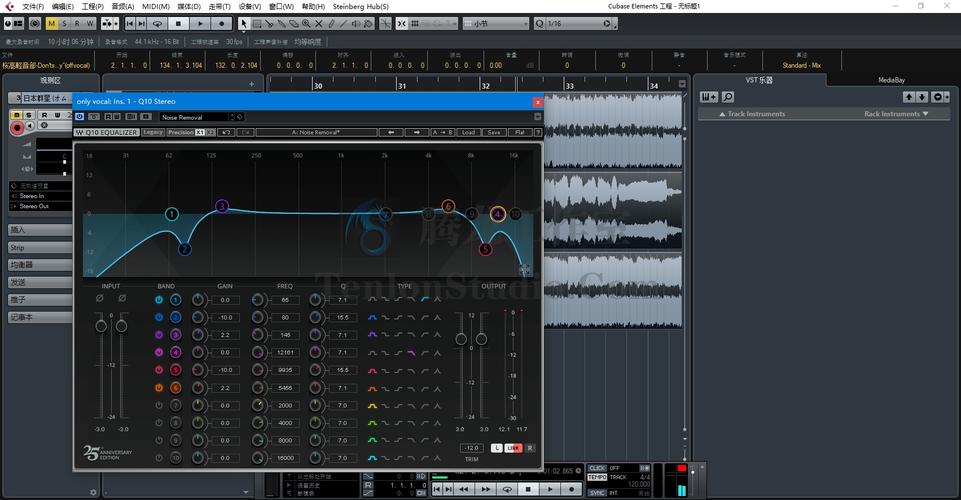Click the band 2 gain knob
The image size is (961, 500).
tap(198, 317)
